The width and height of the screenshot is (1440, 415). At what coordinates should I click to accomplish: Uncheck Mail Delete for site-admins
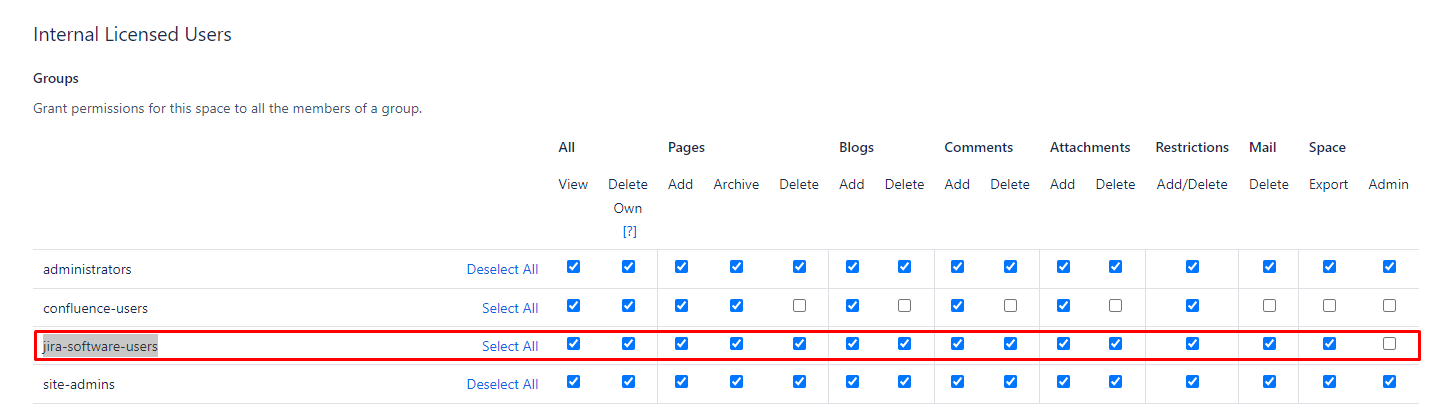tap(1269, 382)
